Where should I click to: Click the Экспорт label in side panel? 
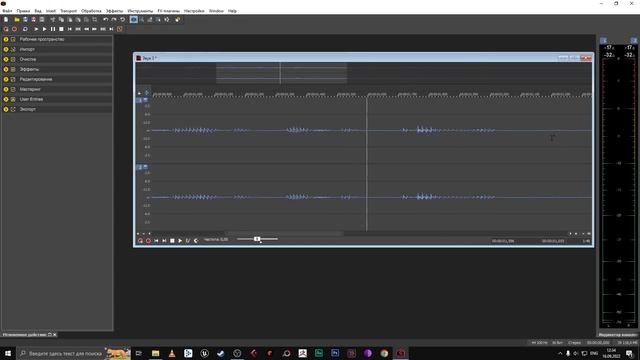point(28,109)
